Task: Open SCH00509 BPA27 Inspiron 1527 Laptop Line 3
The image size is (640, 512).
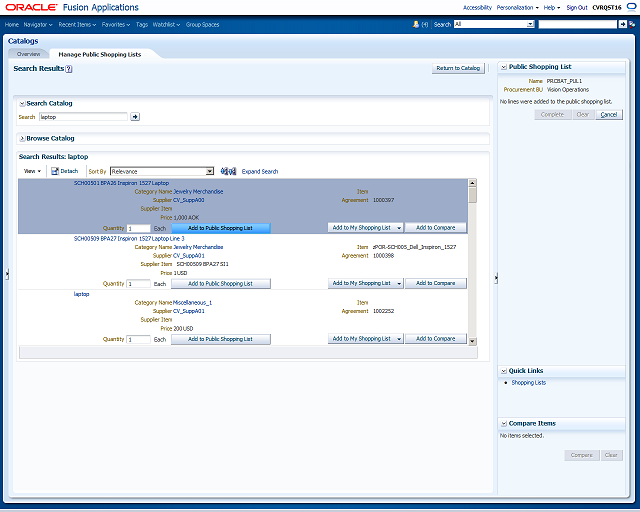Action: pyautogui.click(x=129, y=239)
